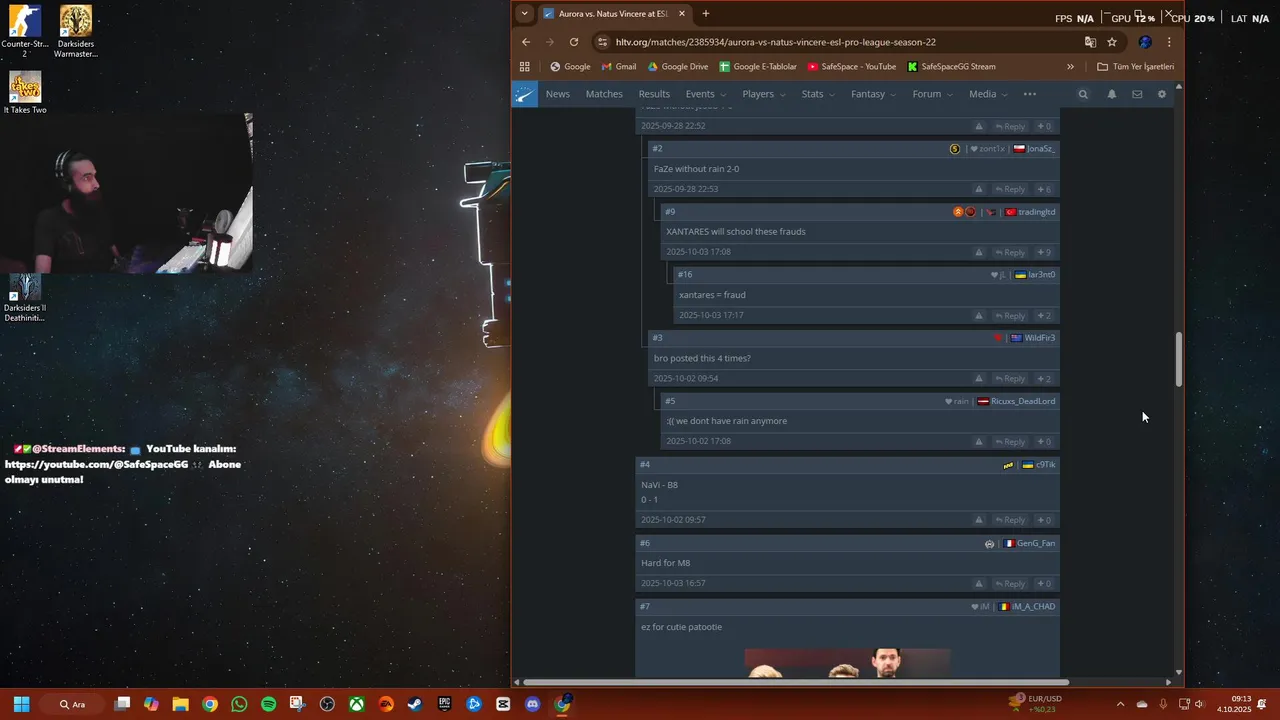
Task: Open the Matches nav item
Action: [604, 94]
